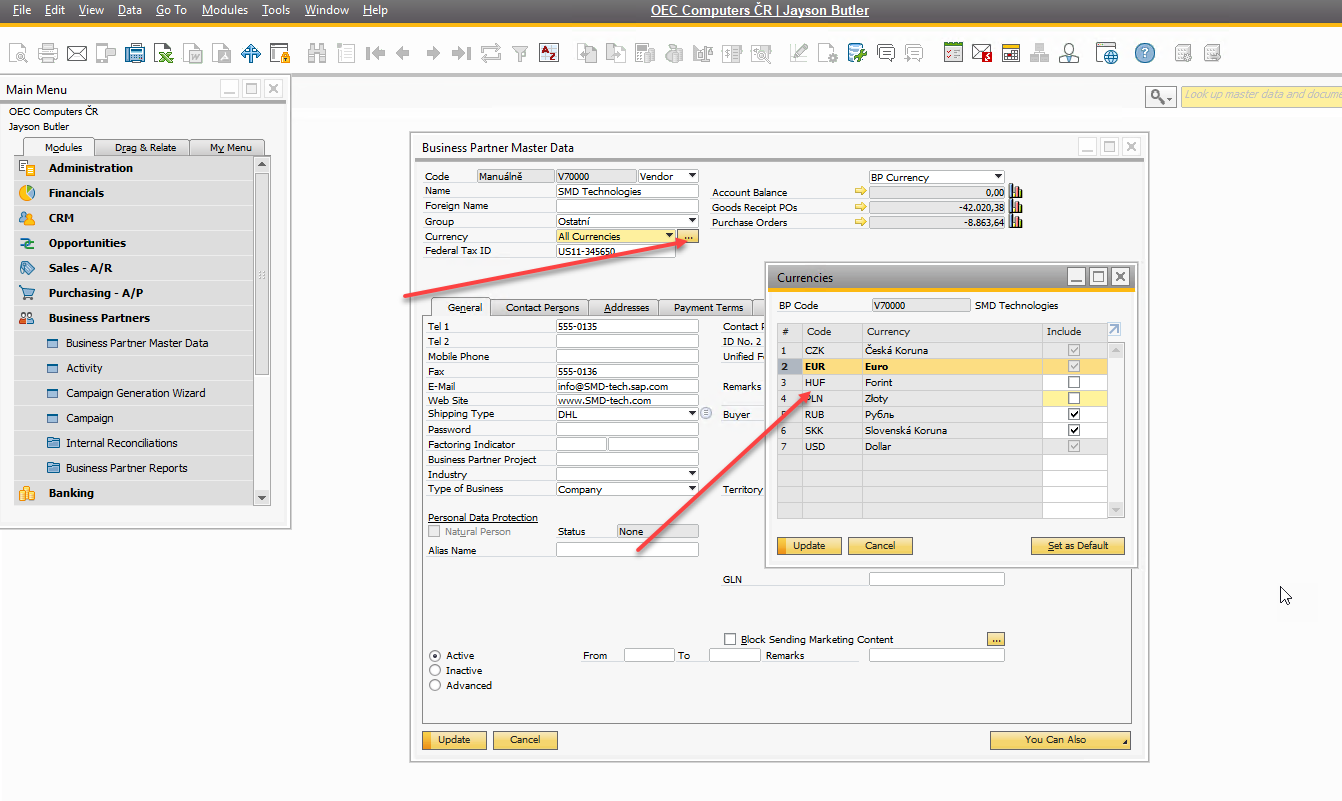The image size is (1342, 801).
Task: Open the Messages/Alerts overview icon
Action: coord(982,53)
